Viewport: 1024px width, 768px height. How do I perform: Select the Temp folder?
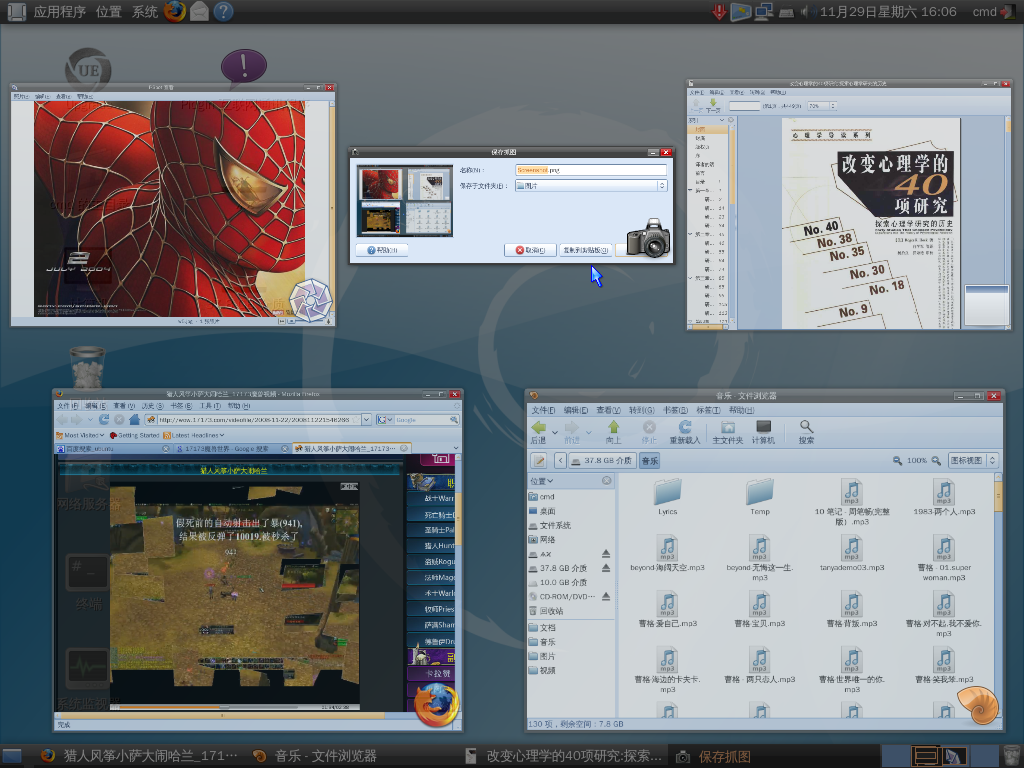tap(760, 498)
